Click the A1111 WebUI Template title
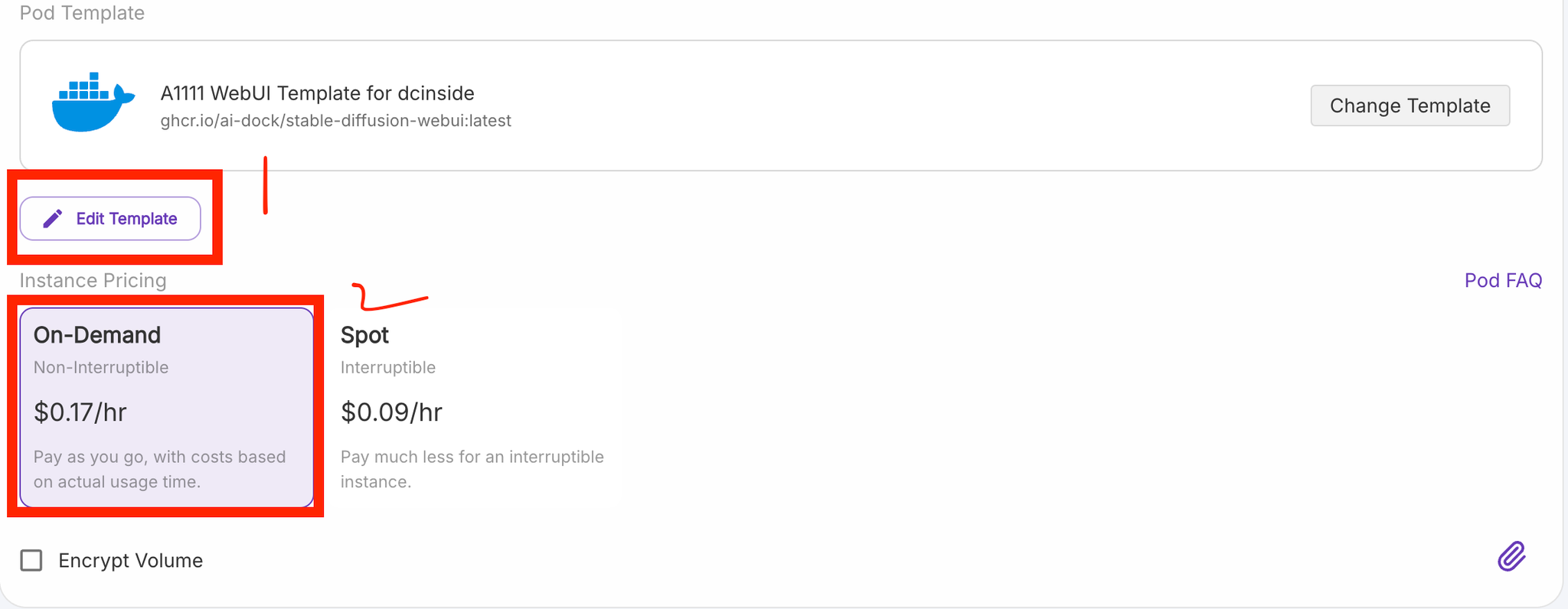This screenshot has height=609, width=1568. (x=317, y=93)
